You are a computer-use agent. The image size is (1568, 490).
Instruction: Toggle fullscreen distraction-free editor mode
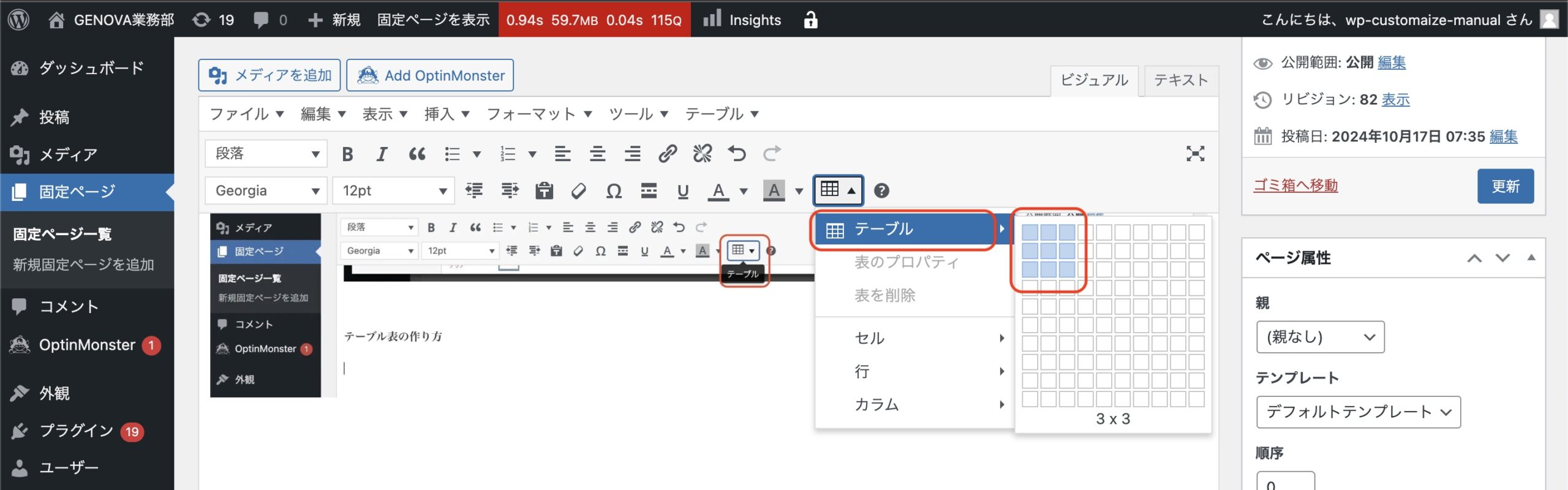click(1195, 154)
